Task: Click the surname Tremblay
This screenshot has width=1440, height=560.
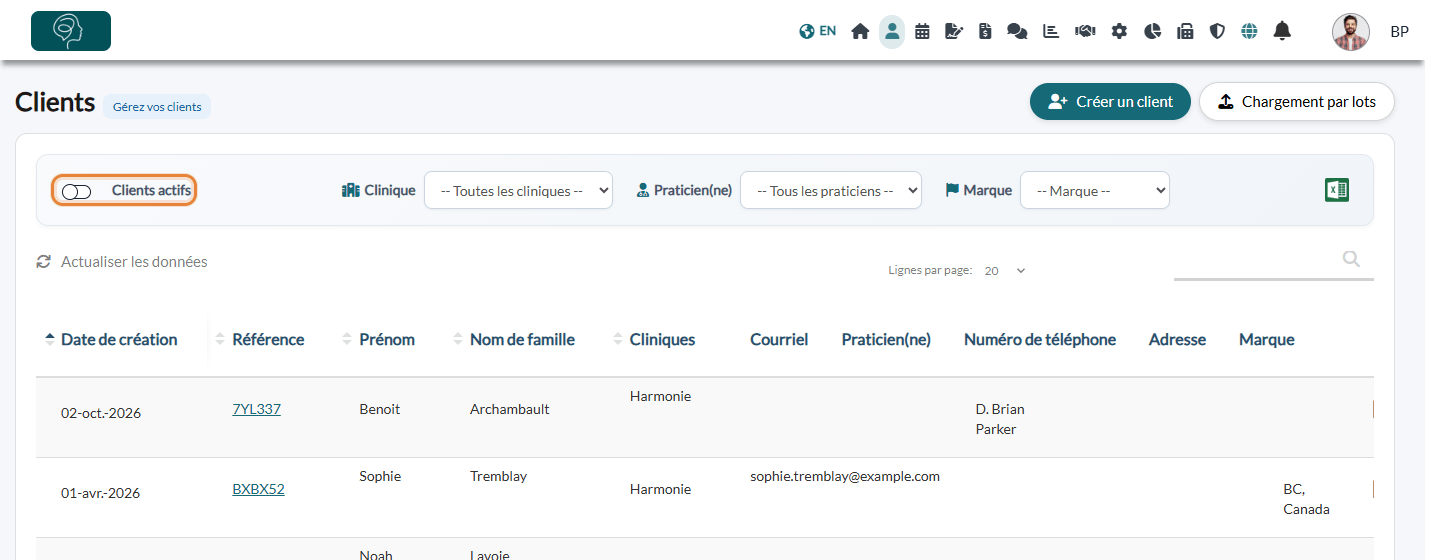Action: [x=498, y=477]
